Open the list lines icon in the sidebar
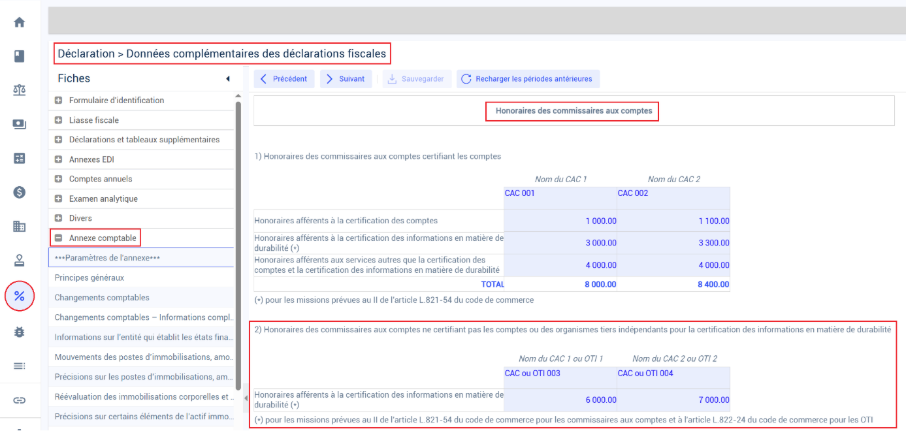Viewport: 906px width, 432px height. pos(19,366)
